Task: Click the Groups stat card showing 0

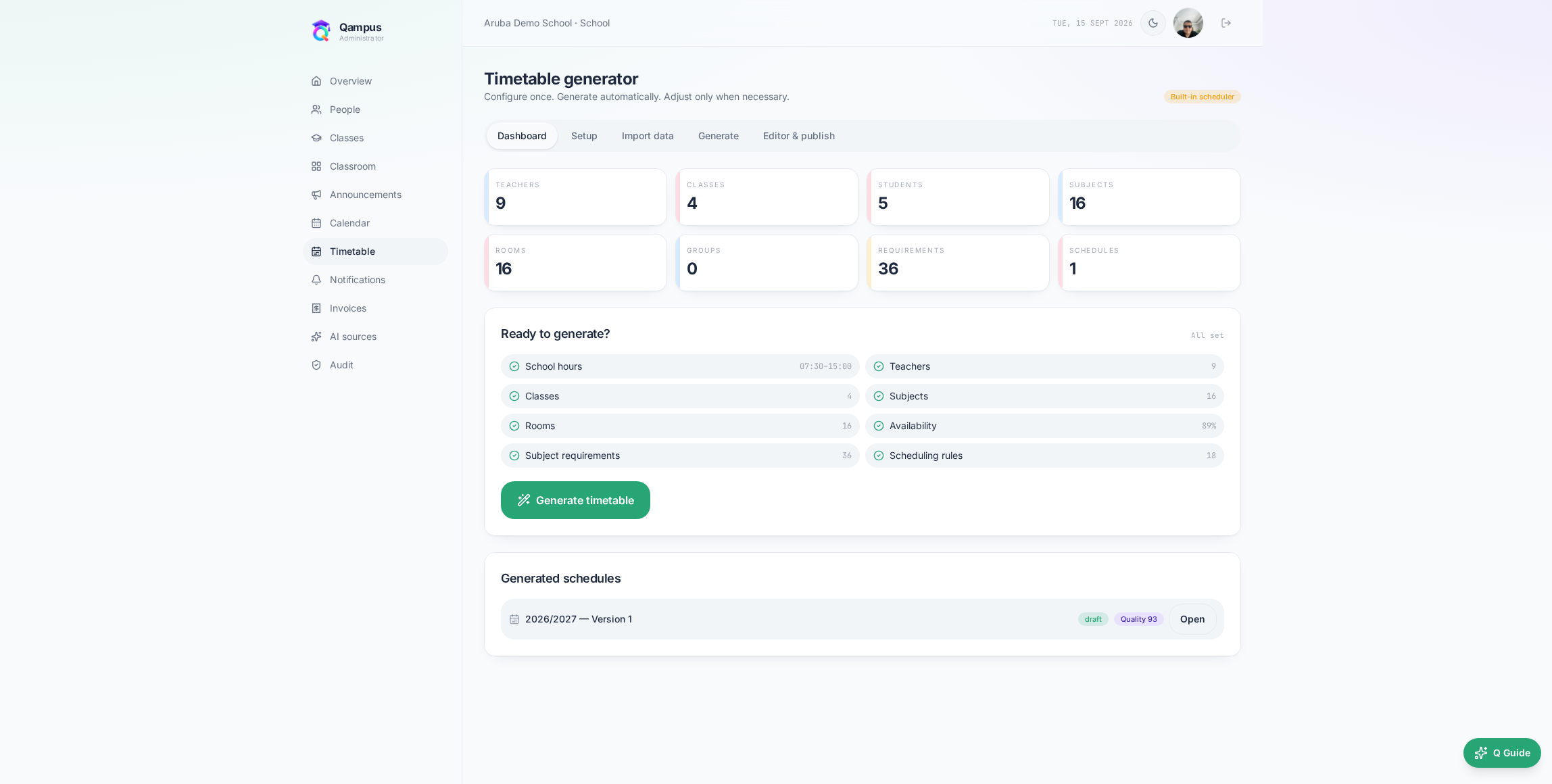Action: pyautogui.click(x=767, y=263)
